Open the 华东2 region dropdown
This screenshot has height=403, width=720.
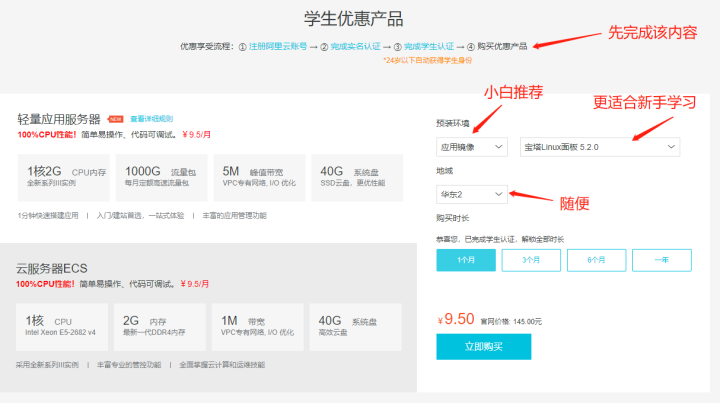click(x=472, y=194)
